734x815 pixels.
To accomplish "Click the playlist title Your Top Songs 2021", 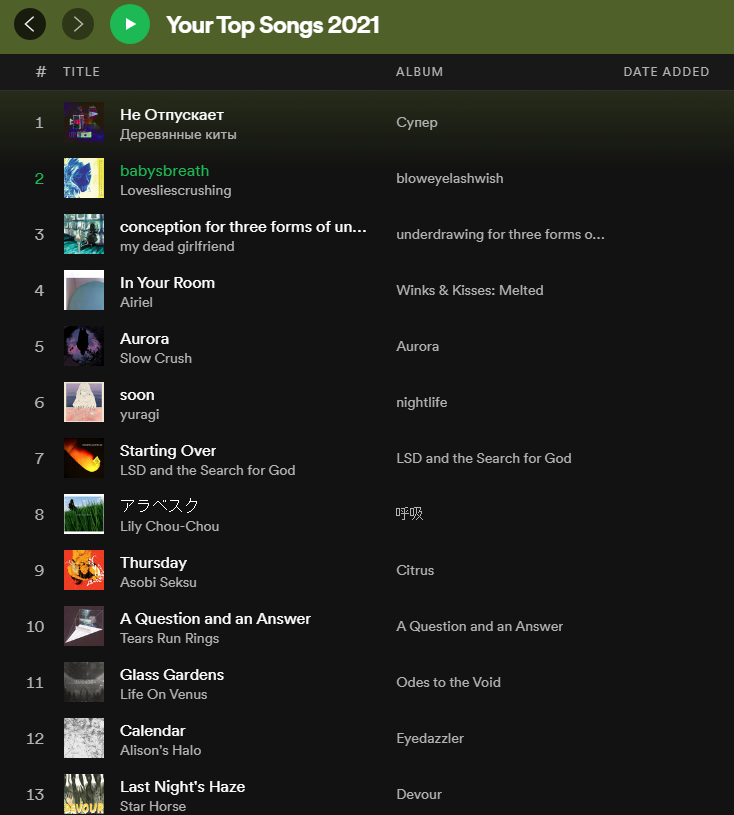I will pos(273,25).
